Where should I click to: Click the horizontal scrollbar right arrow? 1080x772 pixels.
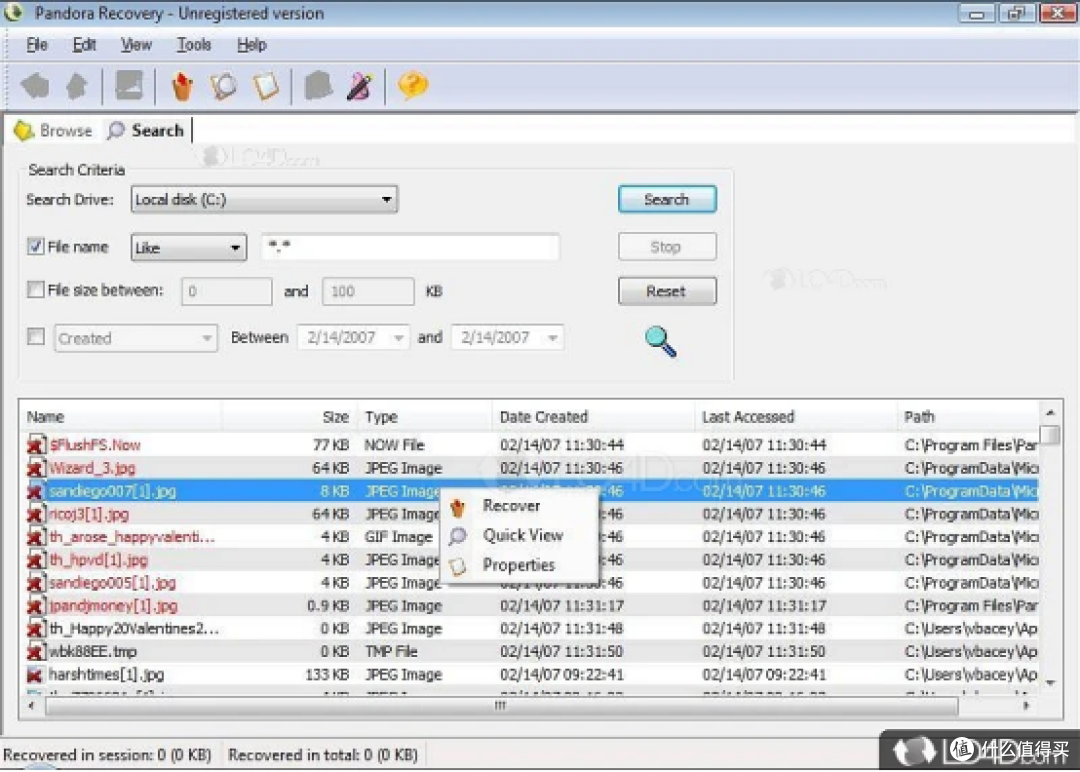click(1026, 705)
